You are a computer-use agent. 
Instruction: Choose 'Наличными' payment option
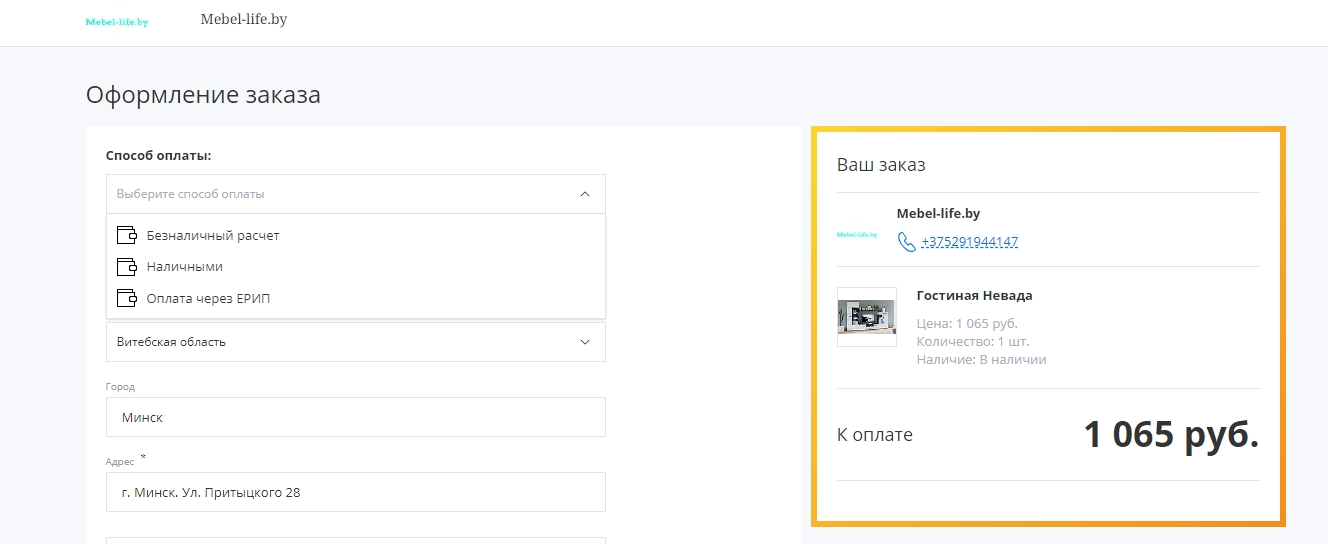[x=355, y=267]
